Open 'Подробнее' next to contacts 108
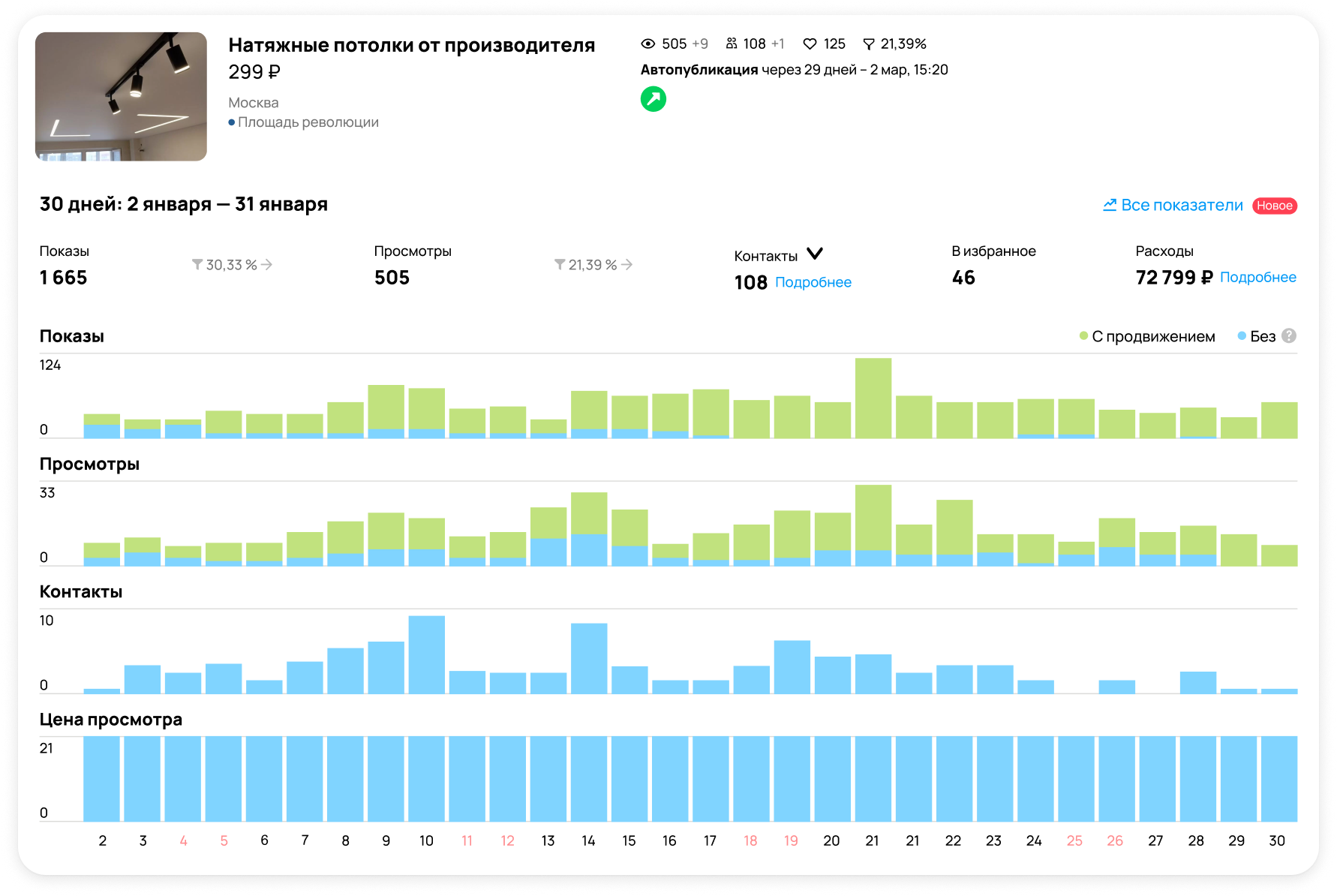This screenshot has height=896, width=1337. (x=813, y=282)
